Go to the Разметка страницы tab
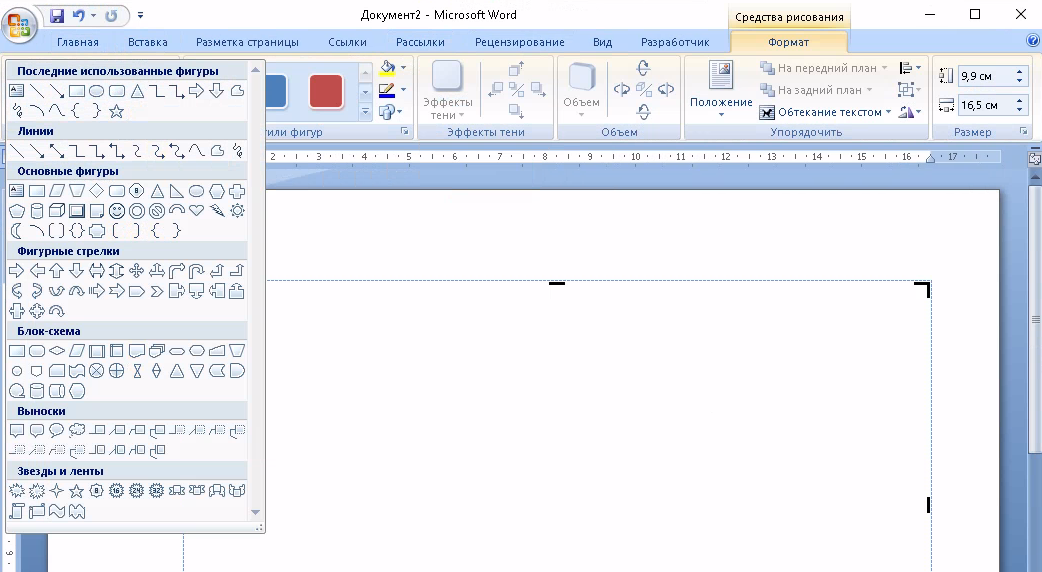The width and height of the screenshot is (1042, 572). (x=247, y=42)
